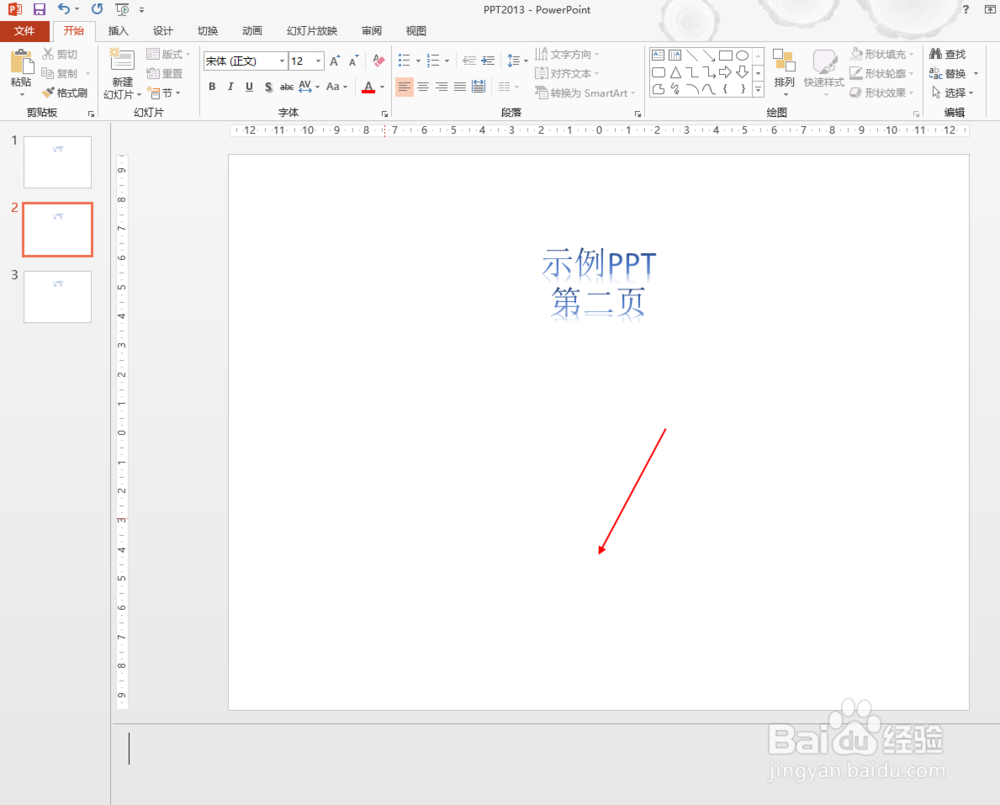Click the Reset (重置) slide button
This screenshot has width=1000, height=805.
tap(165, 73)
